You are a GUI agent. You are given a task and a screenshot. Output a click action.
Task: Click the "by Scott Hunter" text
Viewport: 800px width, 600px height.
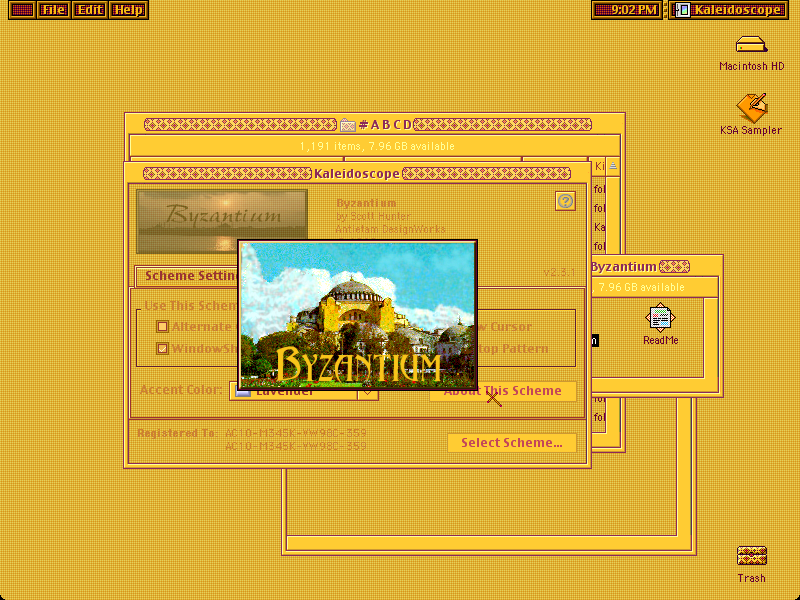[373, 216]
